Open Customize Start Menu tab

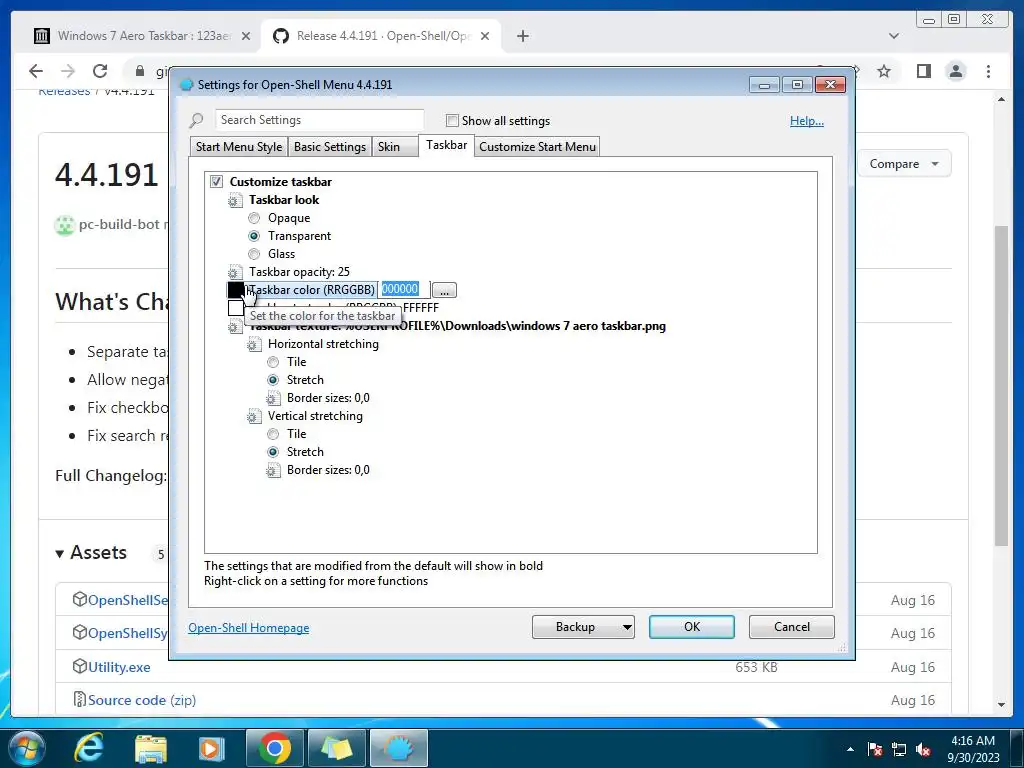pos(537,147)
